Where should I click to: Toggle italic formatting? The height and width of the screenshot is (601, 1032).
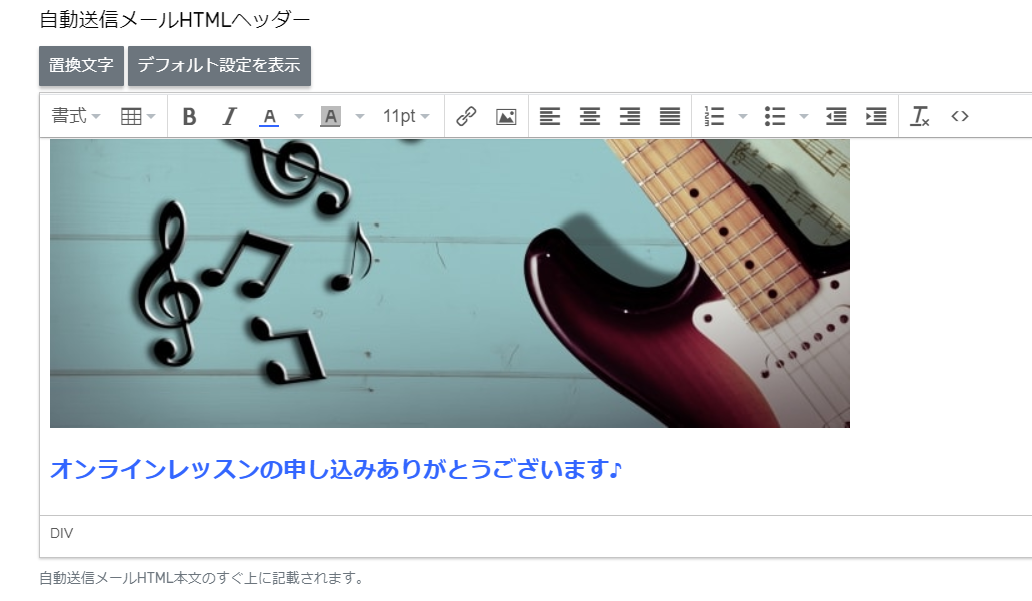229,117
